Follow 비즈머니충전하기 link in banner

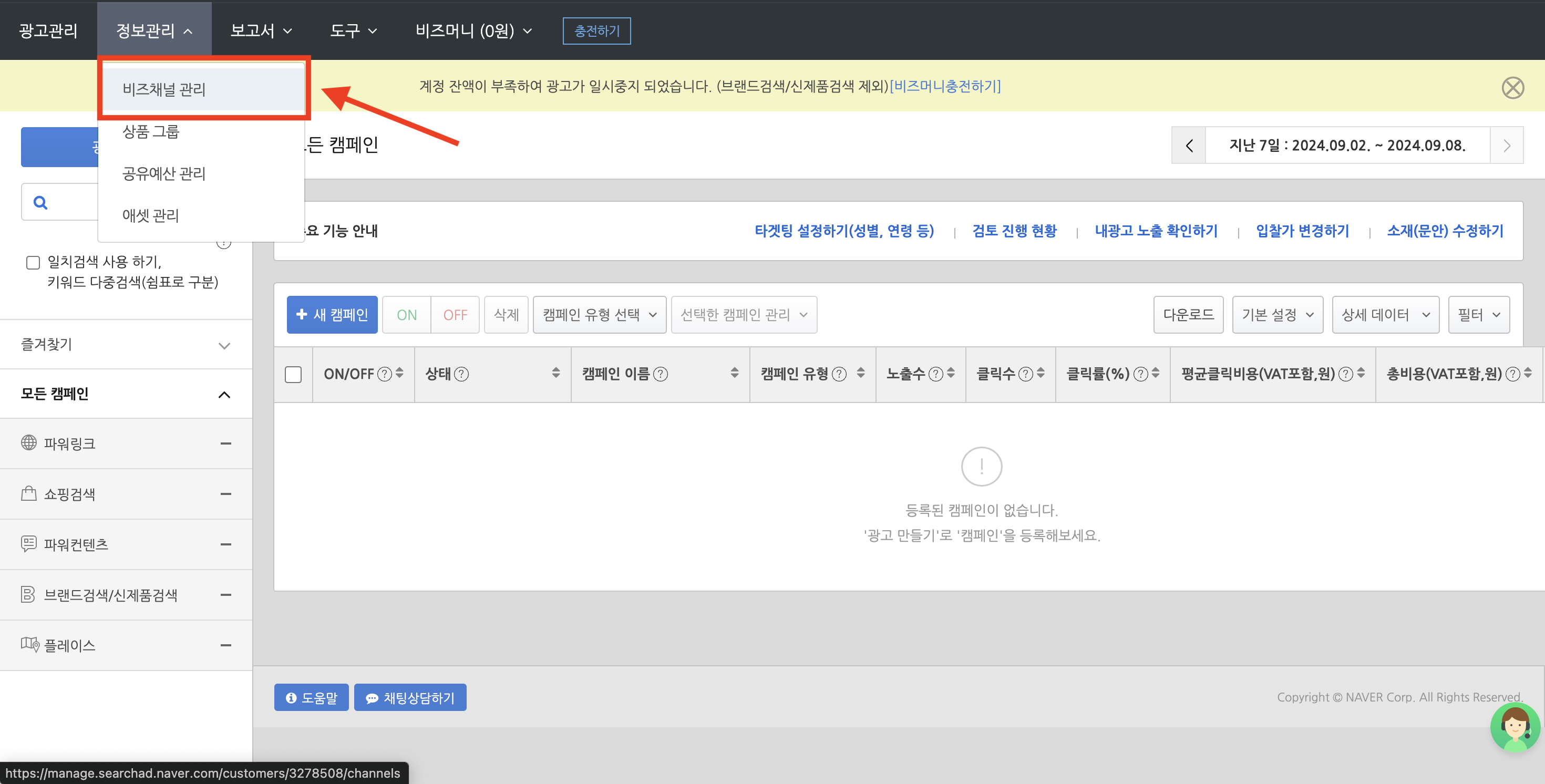tap(945, 86)
